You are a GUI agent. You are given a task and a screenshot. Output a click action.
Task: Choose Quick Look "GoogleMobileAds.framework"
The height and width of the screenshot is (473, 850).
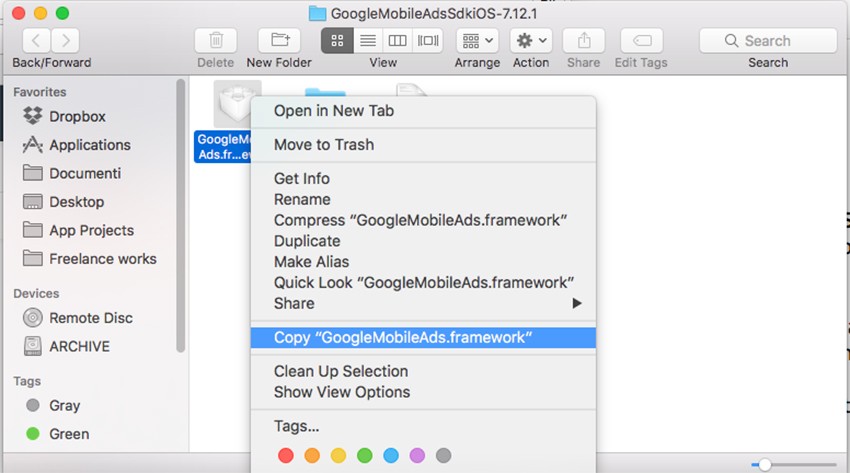pos(423,282)
